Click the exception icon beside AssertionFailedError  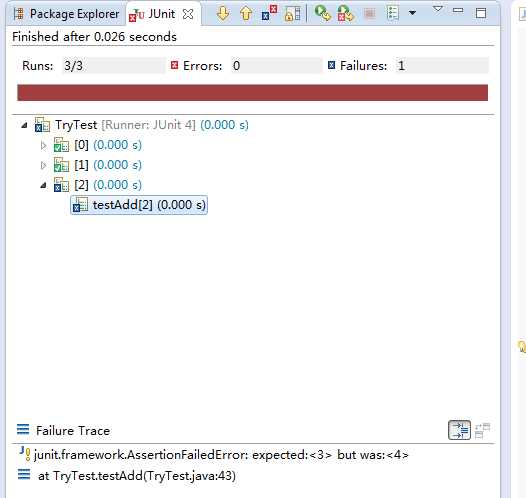25,454
